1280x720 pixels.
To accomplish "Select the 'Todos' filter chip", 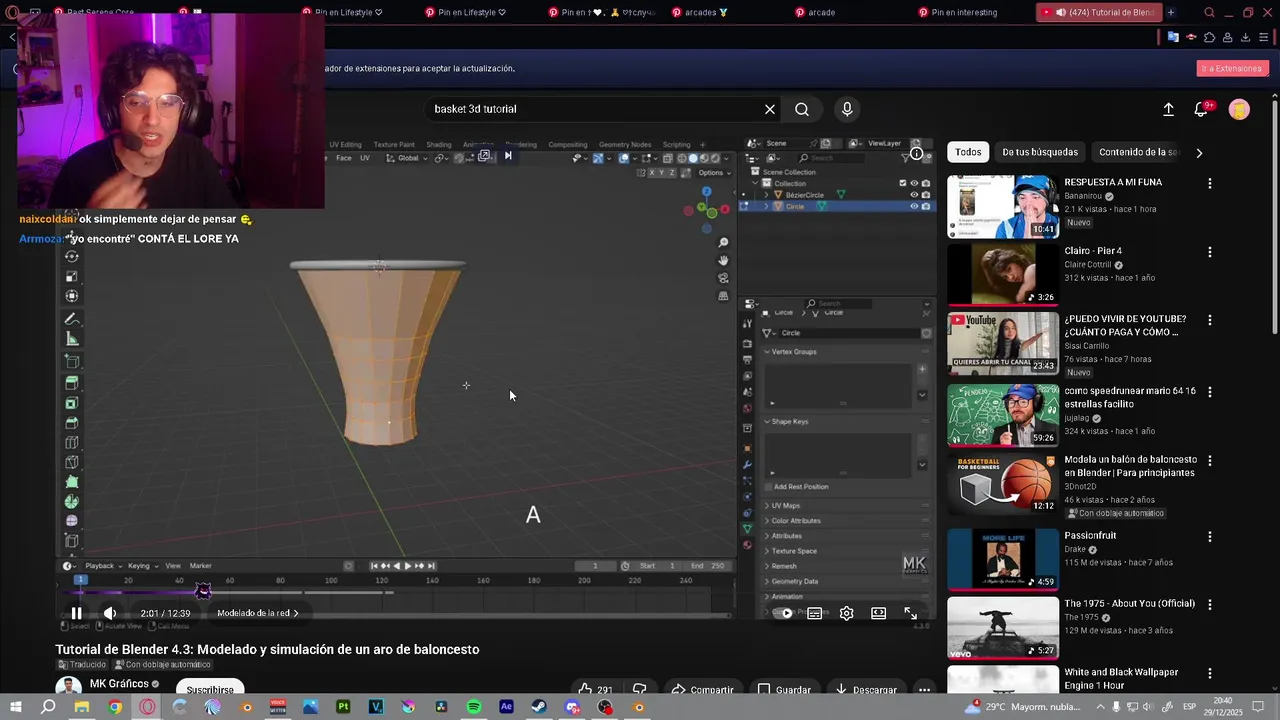I will (x=968, y=152).
